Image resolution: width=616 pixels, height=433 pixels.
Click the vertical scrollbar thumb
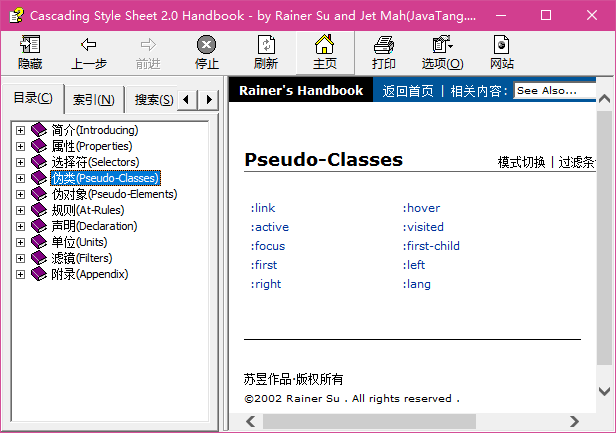[604, 237]
